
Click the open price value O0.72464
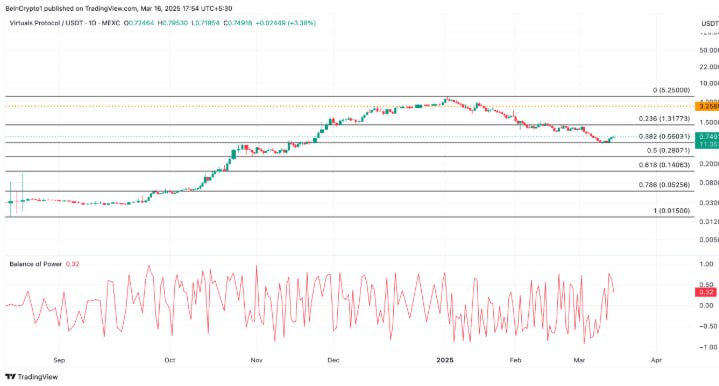coord(139,23)
